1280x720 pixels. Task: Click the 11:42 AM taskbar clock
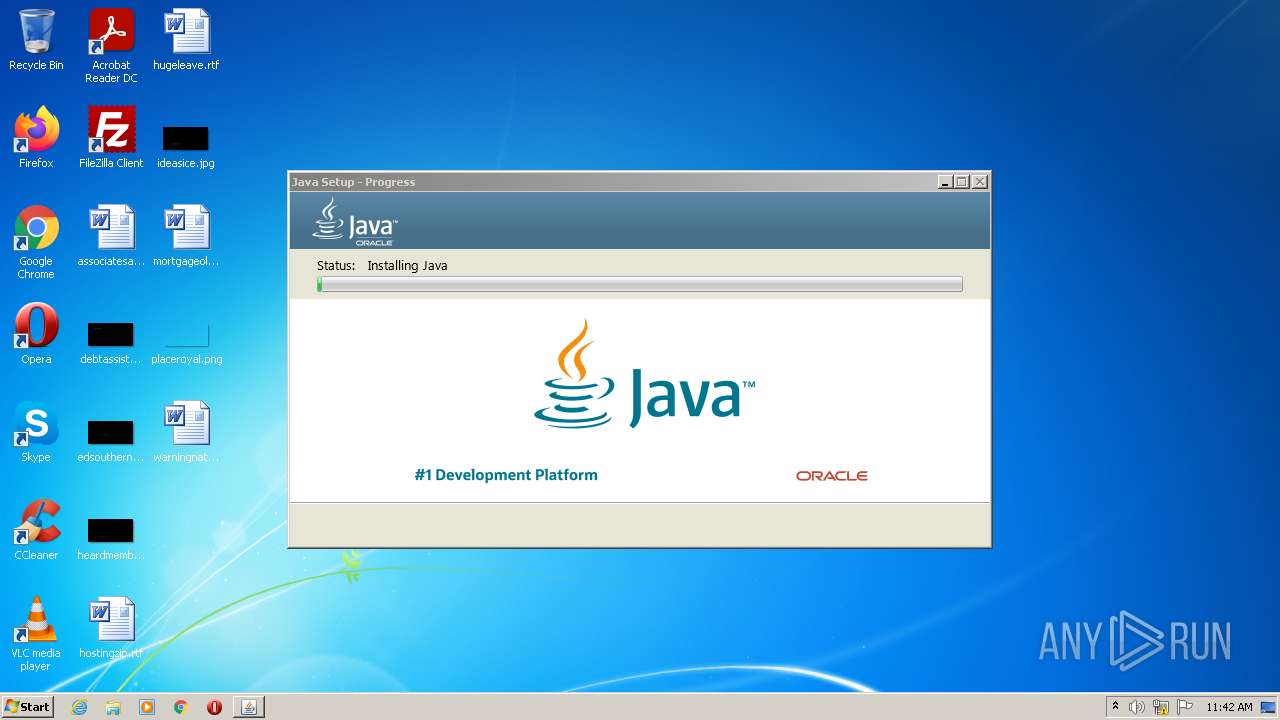1229,707
